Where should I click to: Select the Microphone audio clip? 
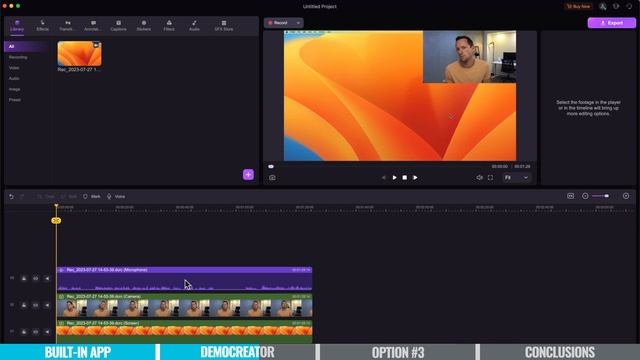pyautogui.click(x=184, y=279)
